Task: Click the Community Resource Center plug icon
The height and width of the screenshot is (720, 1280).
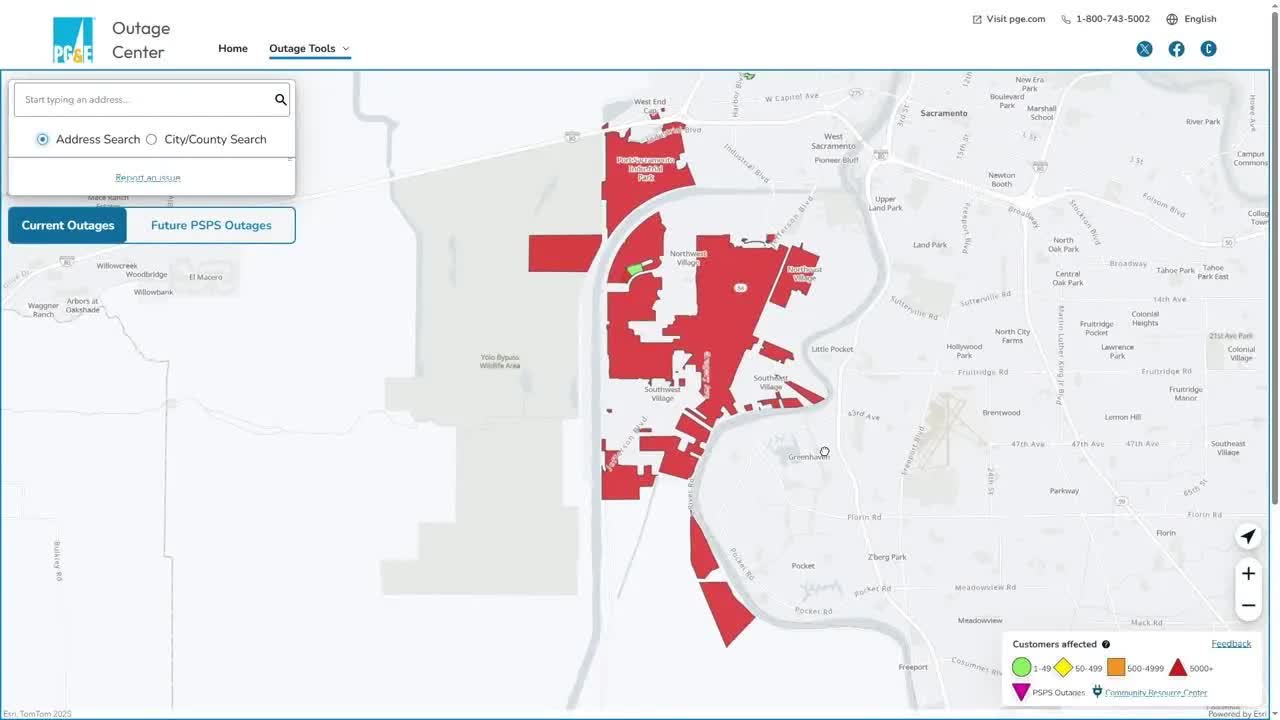Action: [x=1097, y=691]
